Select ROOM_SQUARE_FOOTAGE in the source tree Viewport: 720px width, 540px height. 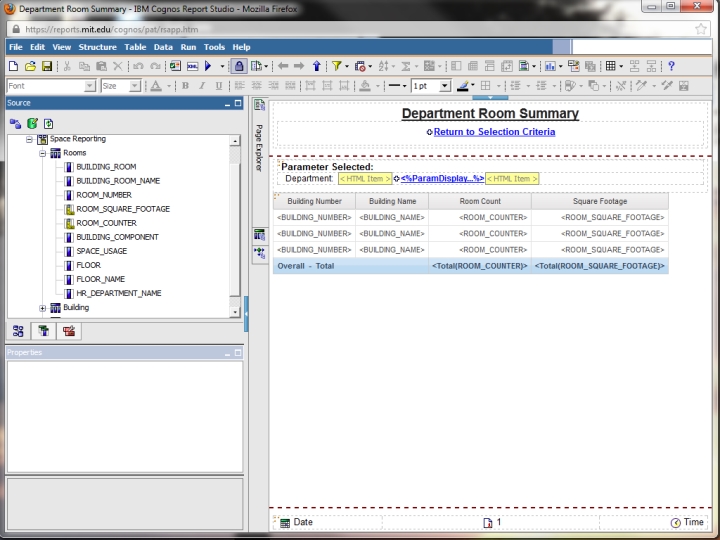click(x=122, y=209)
